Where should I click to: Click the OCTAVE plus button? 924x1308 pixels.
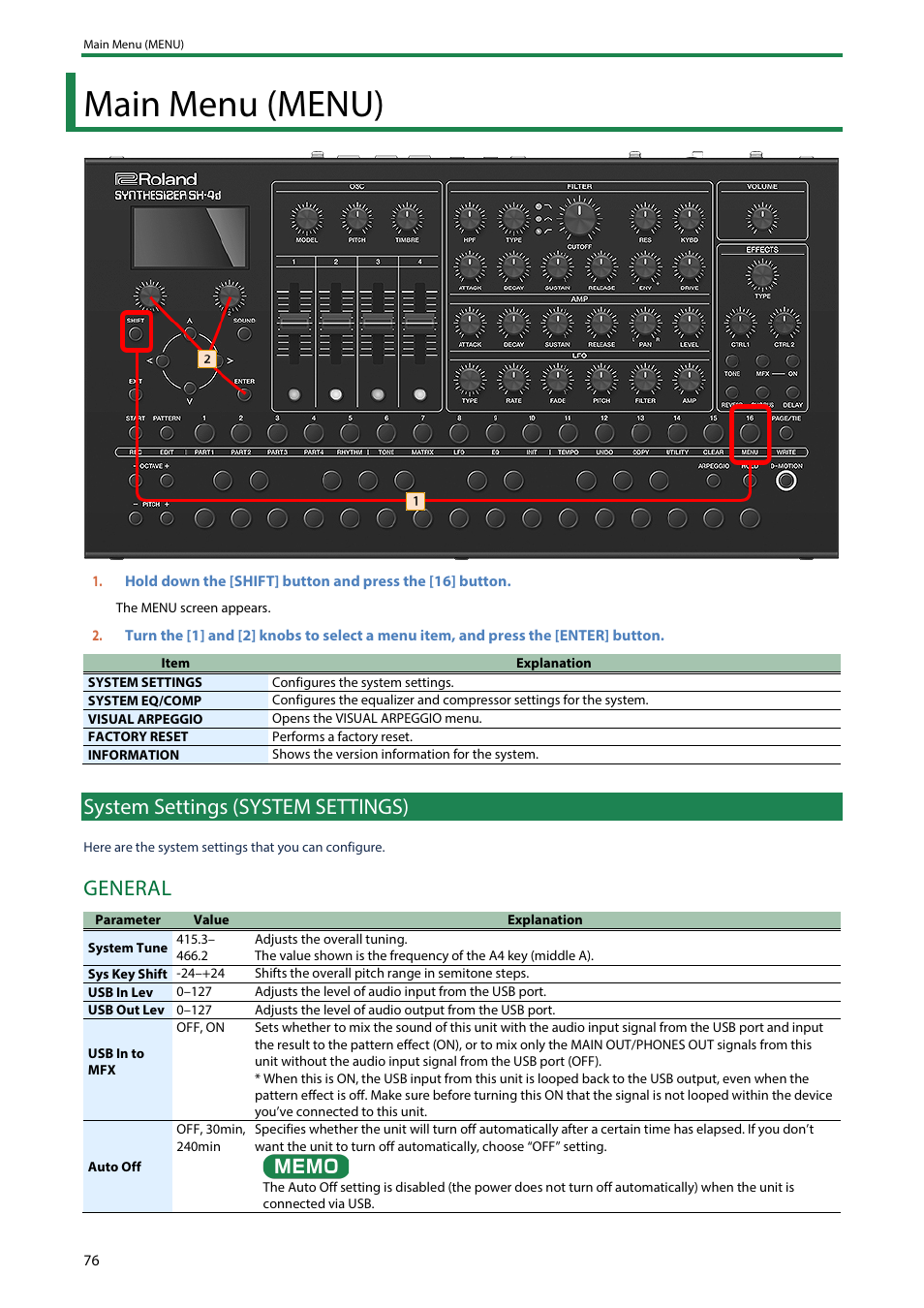click(x=167, y=481)
